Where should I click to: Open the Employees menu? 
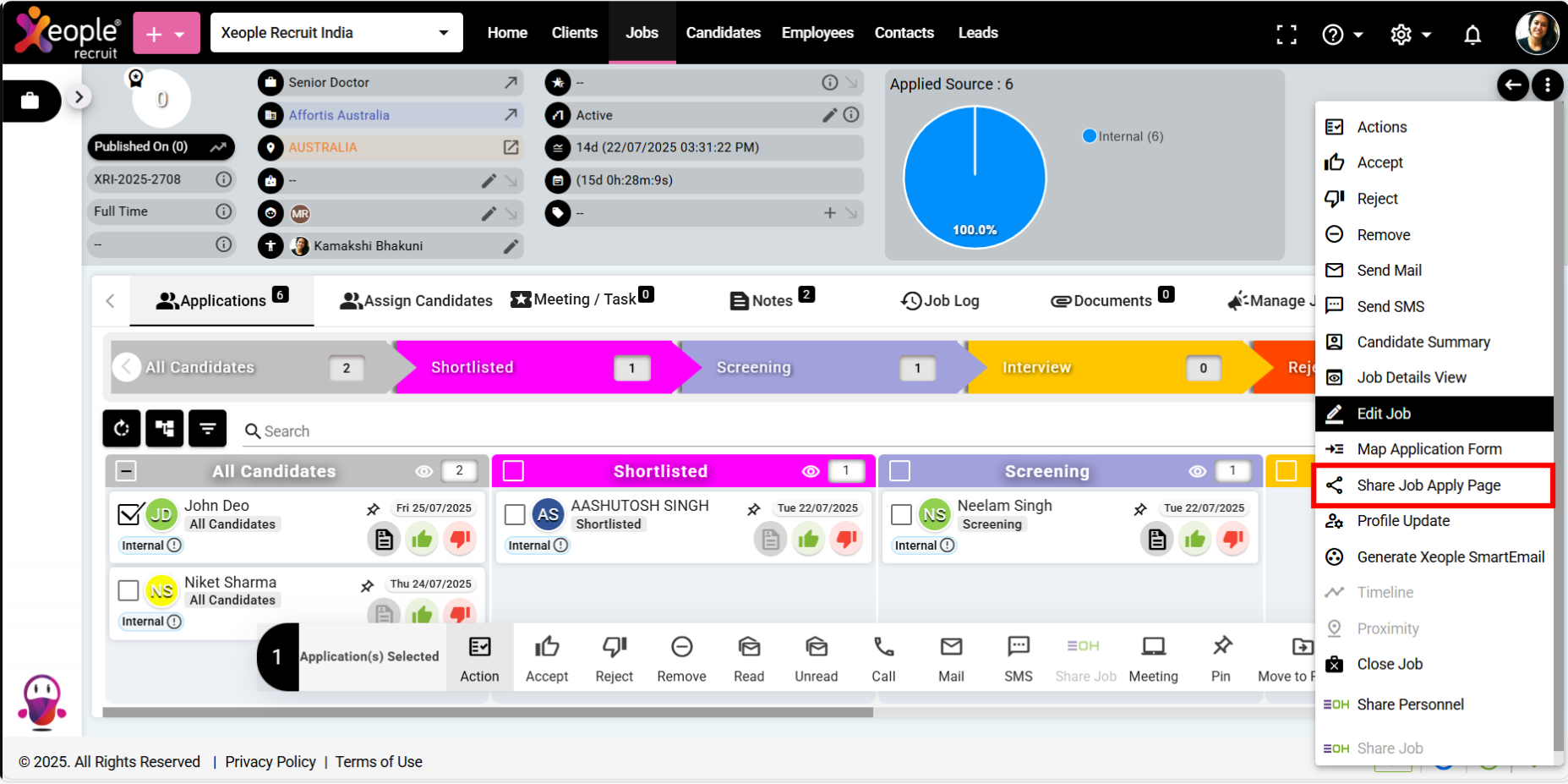click(817, 33)
